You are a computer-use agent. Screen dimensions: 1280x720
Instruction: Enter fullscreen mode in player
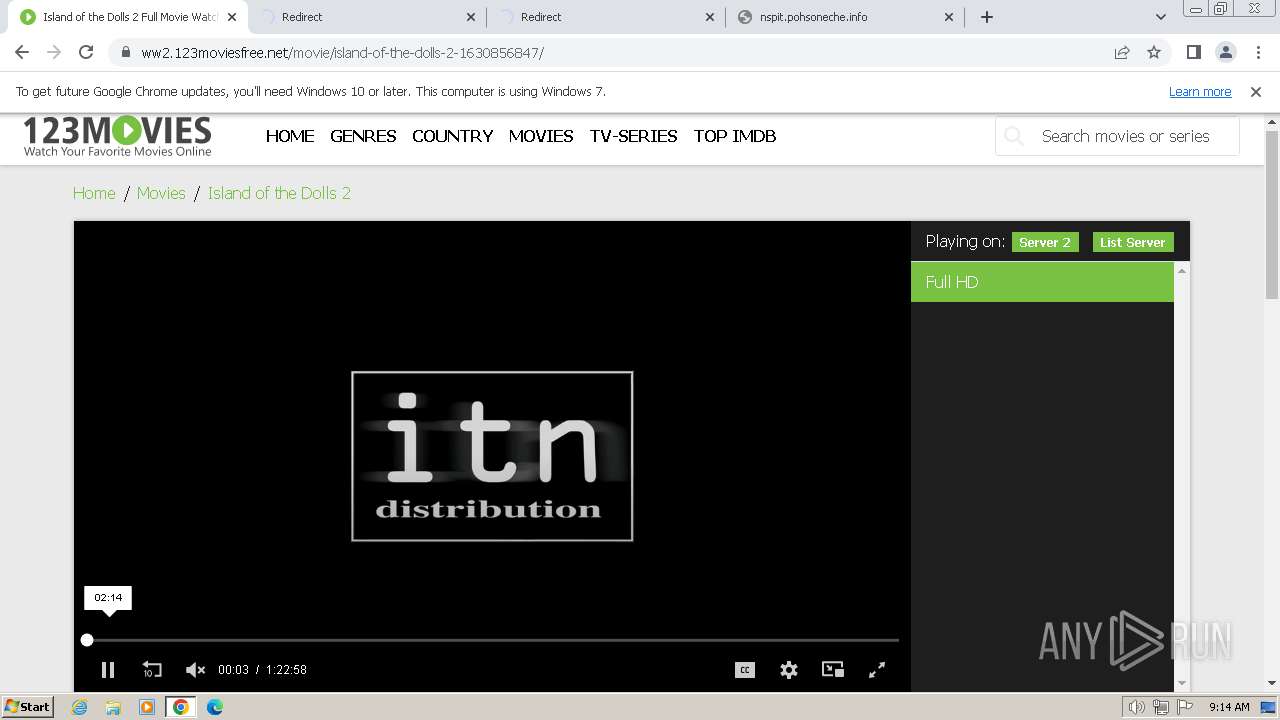click(x=877, y=670)
